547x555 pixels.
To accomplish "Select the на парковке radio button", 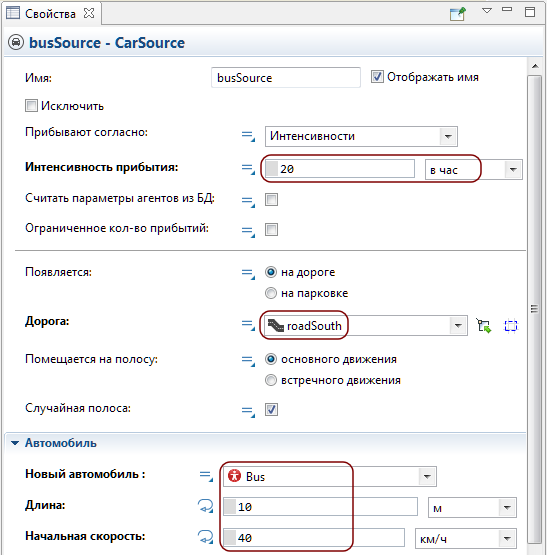I will [270, 293].
